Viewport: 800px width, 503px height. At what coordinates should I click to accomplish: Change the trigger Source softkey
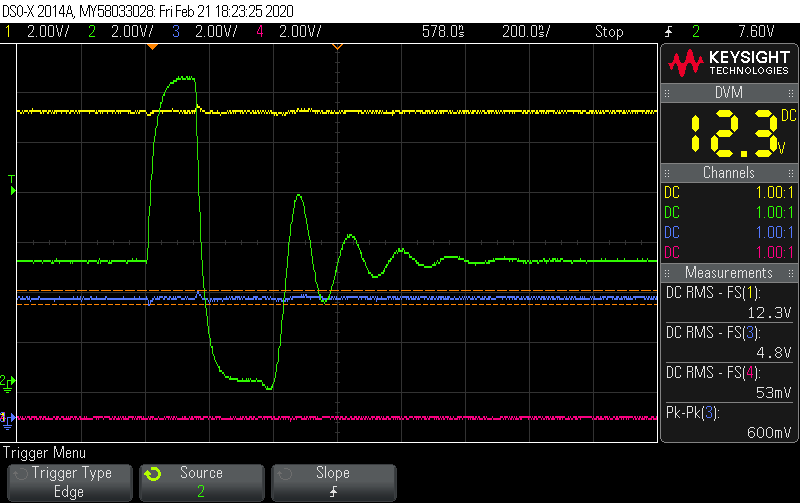click(x=202, y=483)
